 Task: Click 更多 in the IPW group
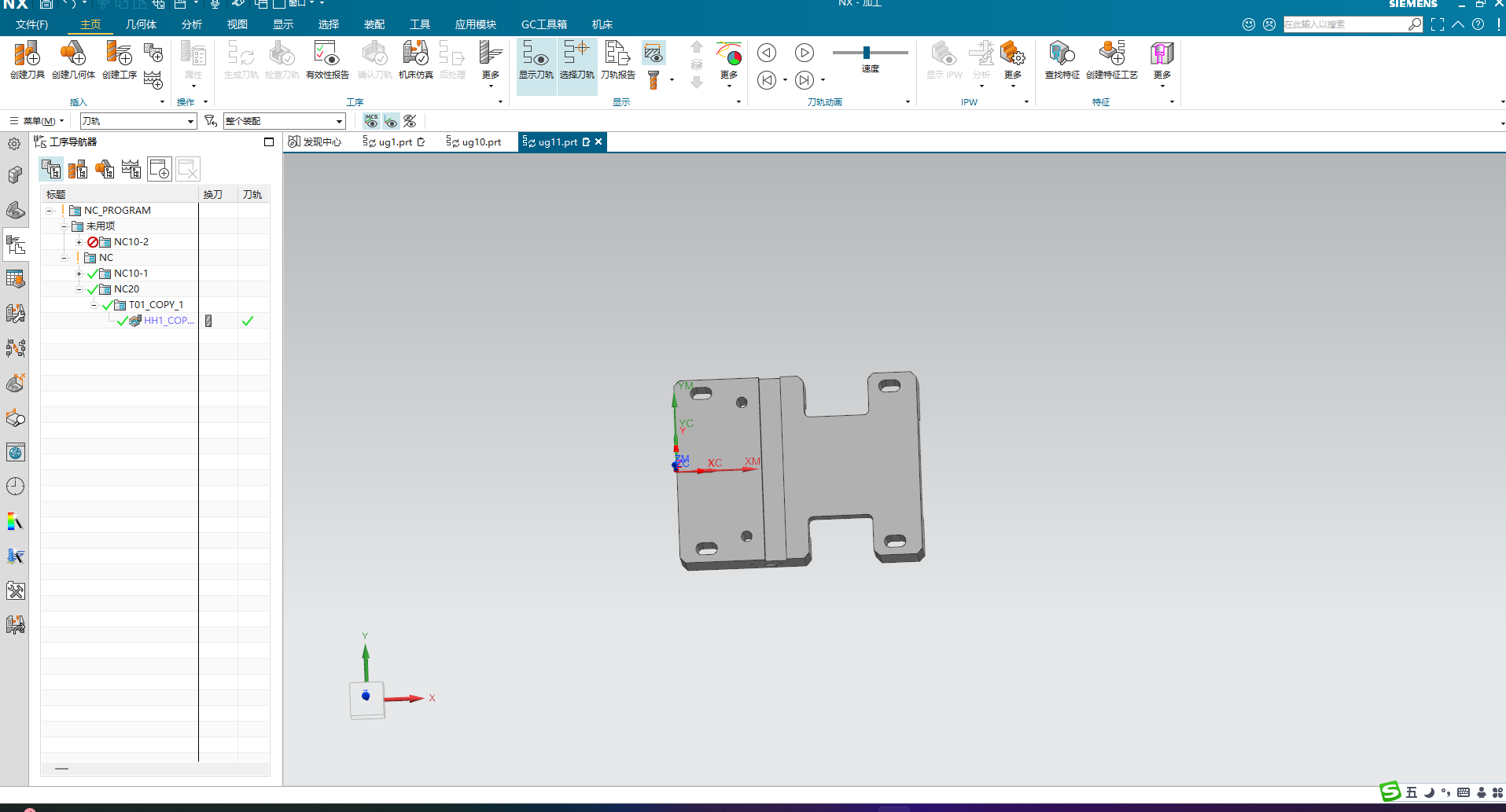(x=1013, y=63)
